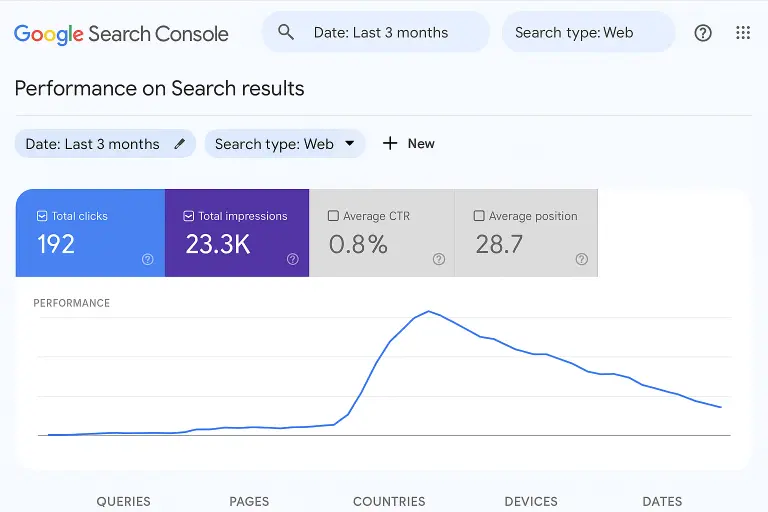Open help icon on Total clicks card
Image resolution: width=768 pixels, height=512 pixels.
[147, 259]
